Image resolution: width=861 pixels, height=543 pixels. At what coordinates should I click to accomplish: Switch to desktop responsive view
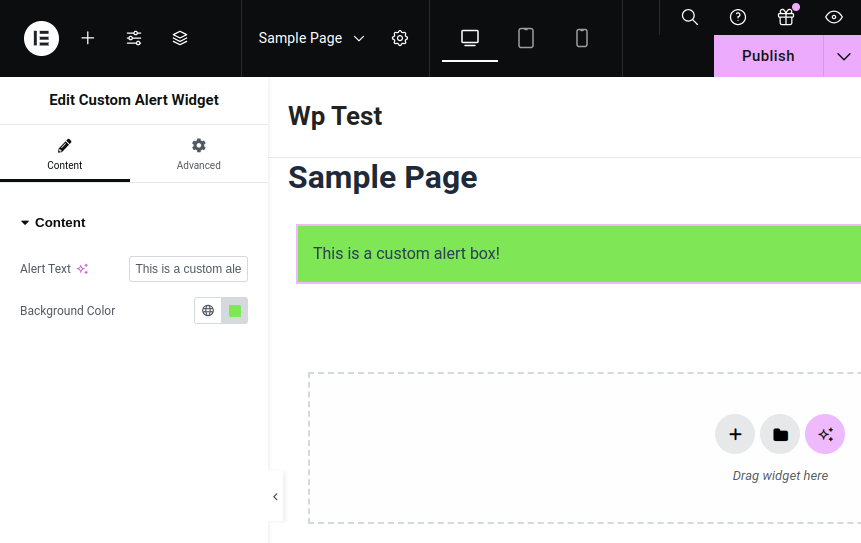(470, 38)
